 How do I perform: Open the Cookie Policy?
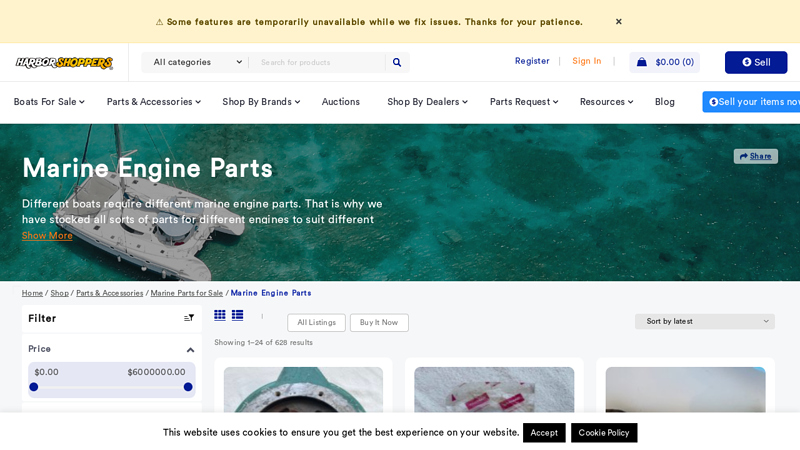[604, 433]
